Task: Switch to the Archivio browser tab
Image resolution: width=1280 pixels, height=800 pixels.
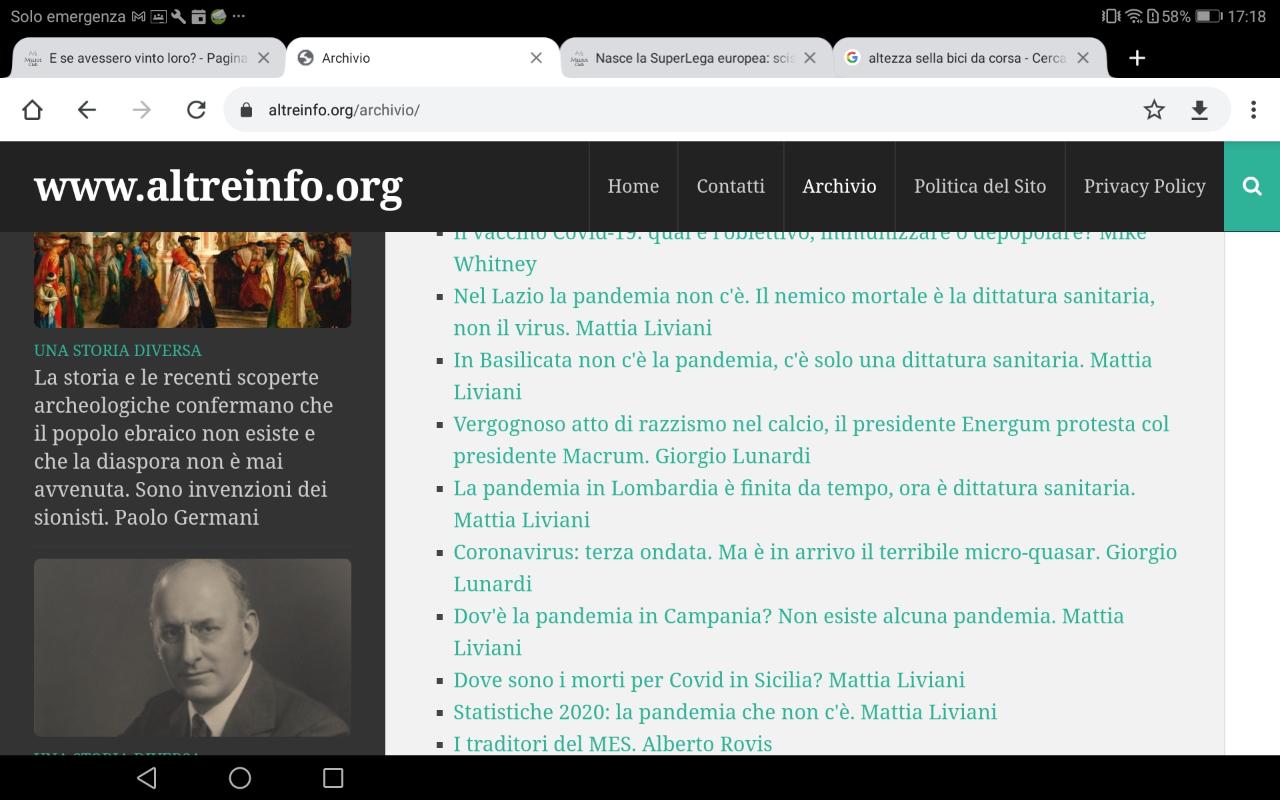Action: [421, 58]
